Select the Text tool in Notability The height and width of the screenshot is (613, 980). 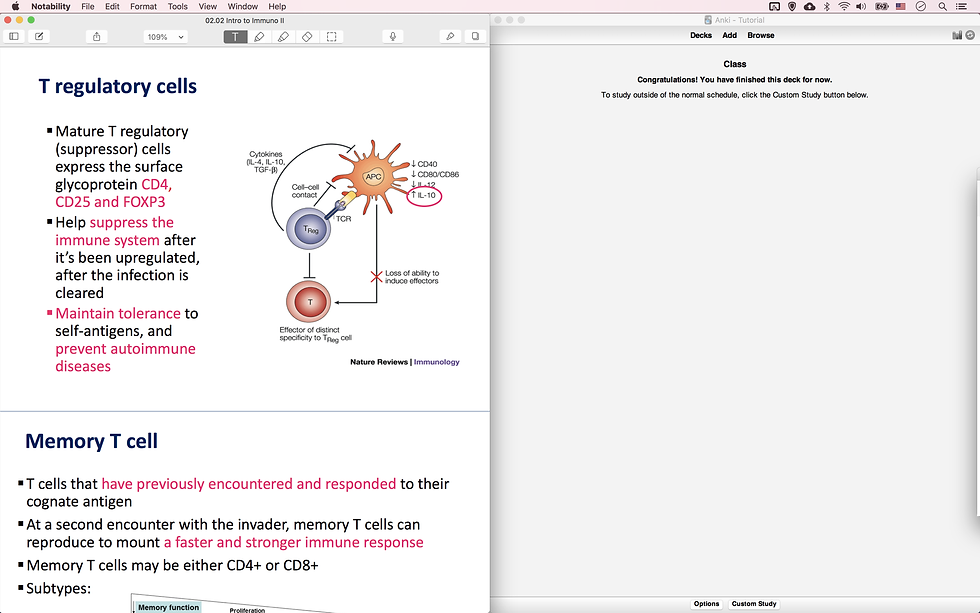[x=235, y=37]
